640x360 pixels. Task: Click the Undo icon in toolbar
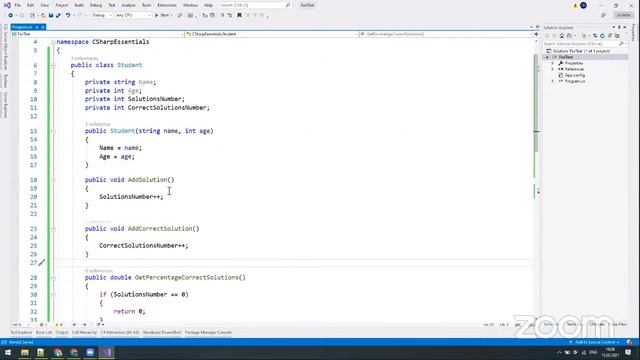tap(68, 15)
